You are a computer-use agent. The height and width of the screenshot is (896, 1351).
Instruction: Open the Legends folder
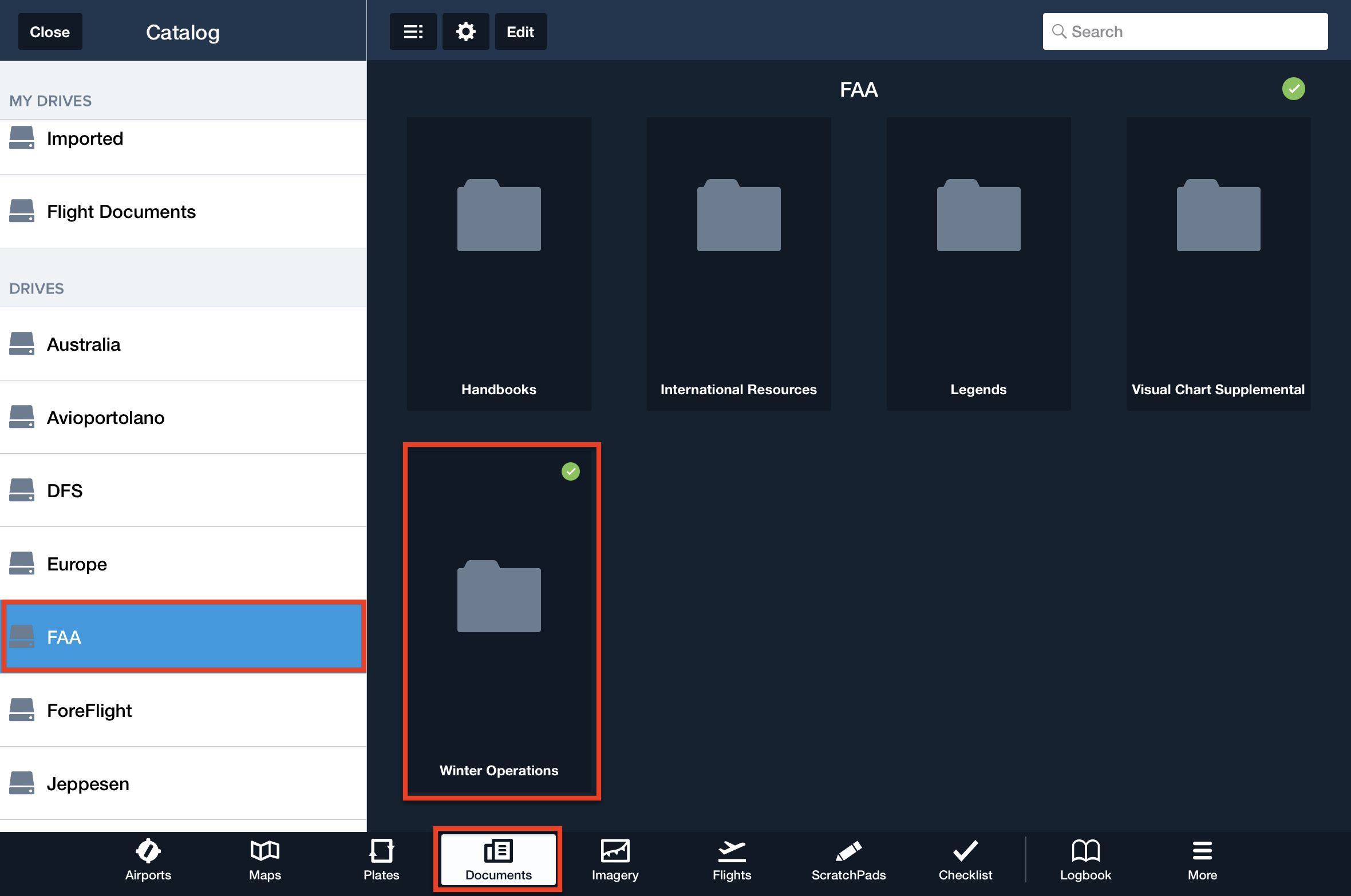click(x=979, y=264)
